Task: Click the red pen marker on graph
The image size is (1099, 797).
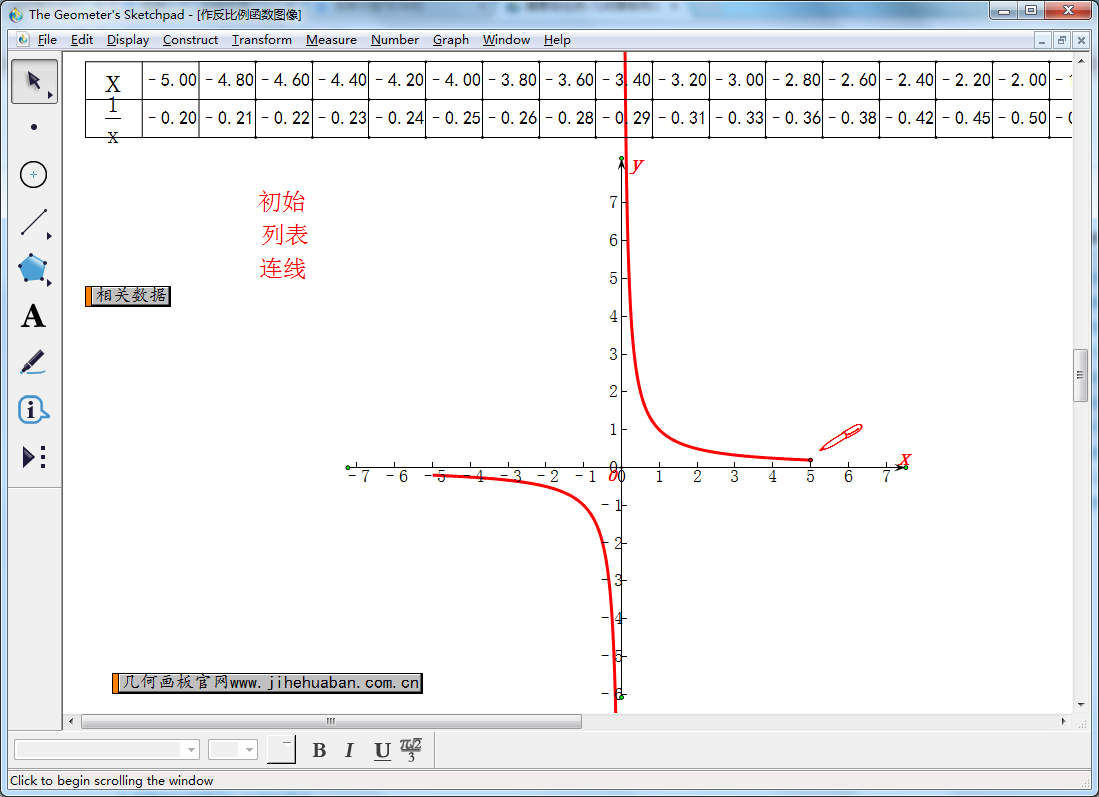Action: [x=841, y=437]
